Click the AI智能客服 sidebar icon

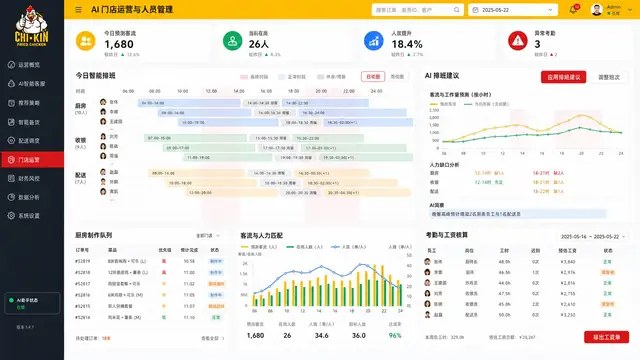[x=11, y=83]
